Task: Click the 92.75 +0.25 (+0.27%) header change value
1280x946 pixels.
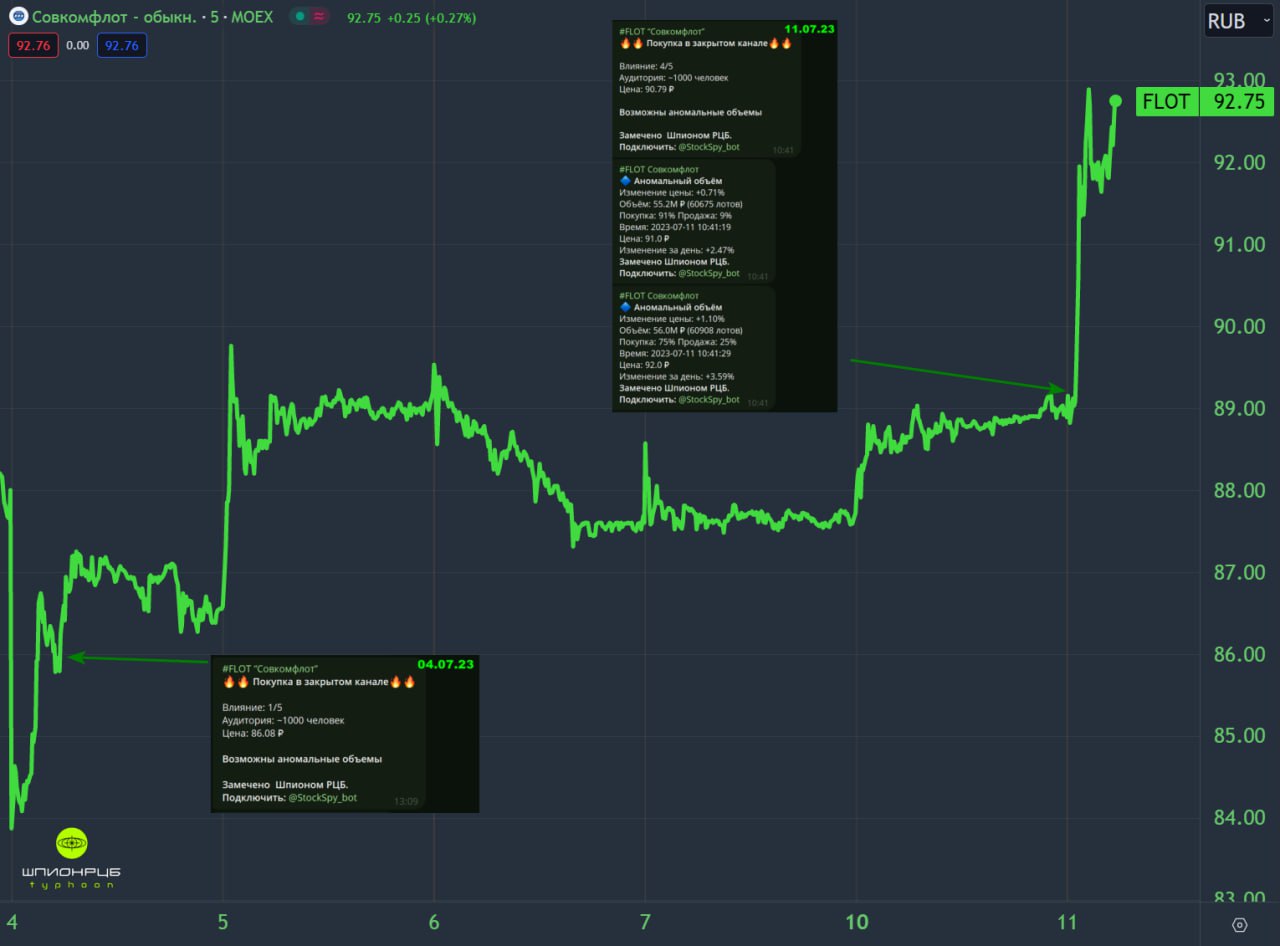Action: click(412, 18)
